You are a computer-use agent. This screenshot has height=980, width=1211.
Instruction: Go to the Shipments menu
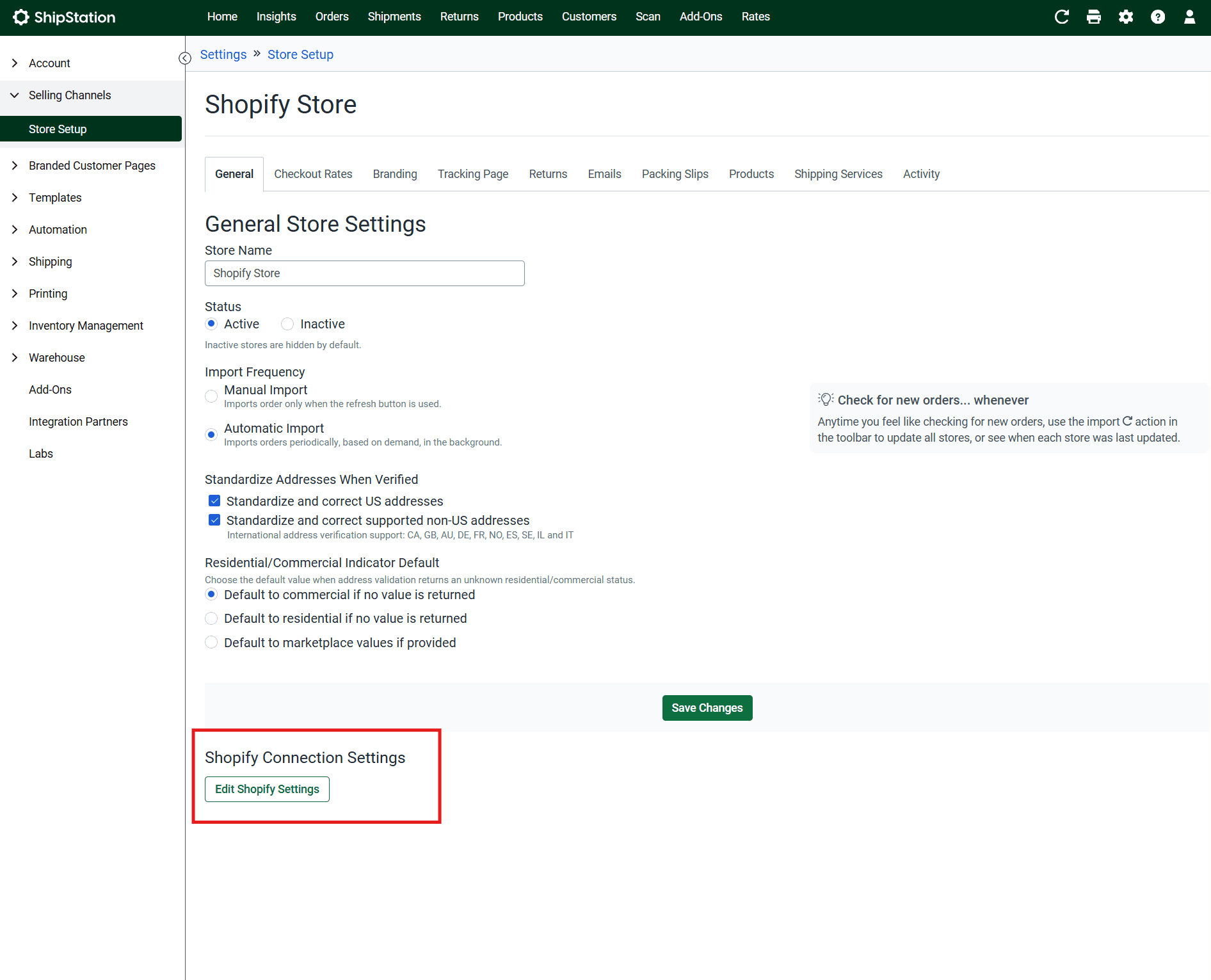(x=394, y=17)
